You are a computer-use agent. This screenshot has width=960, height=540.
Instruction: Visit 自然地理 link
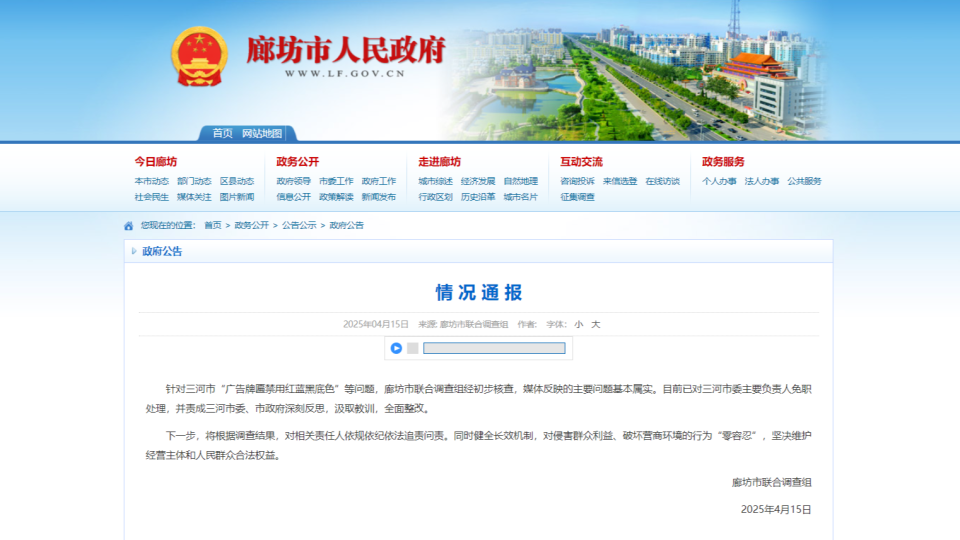521,181
